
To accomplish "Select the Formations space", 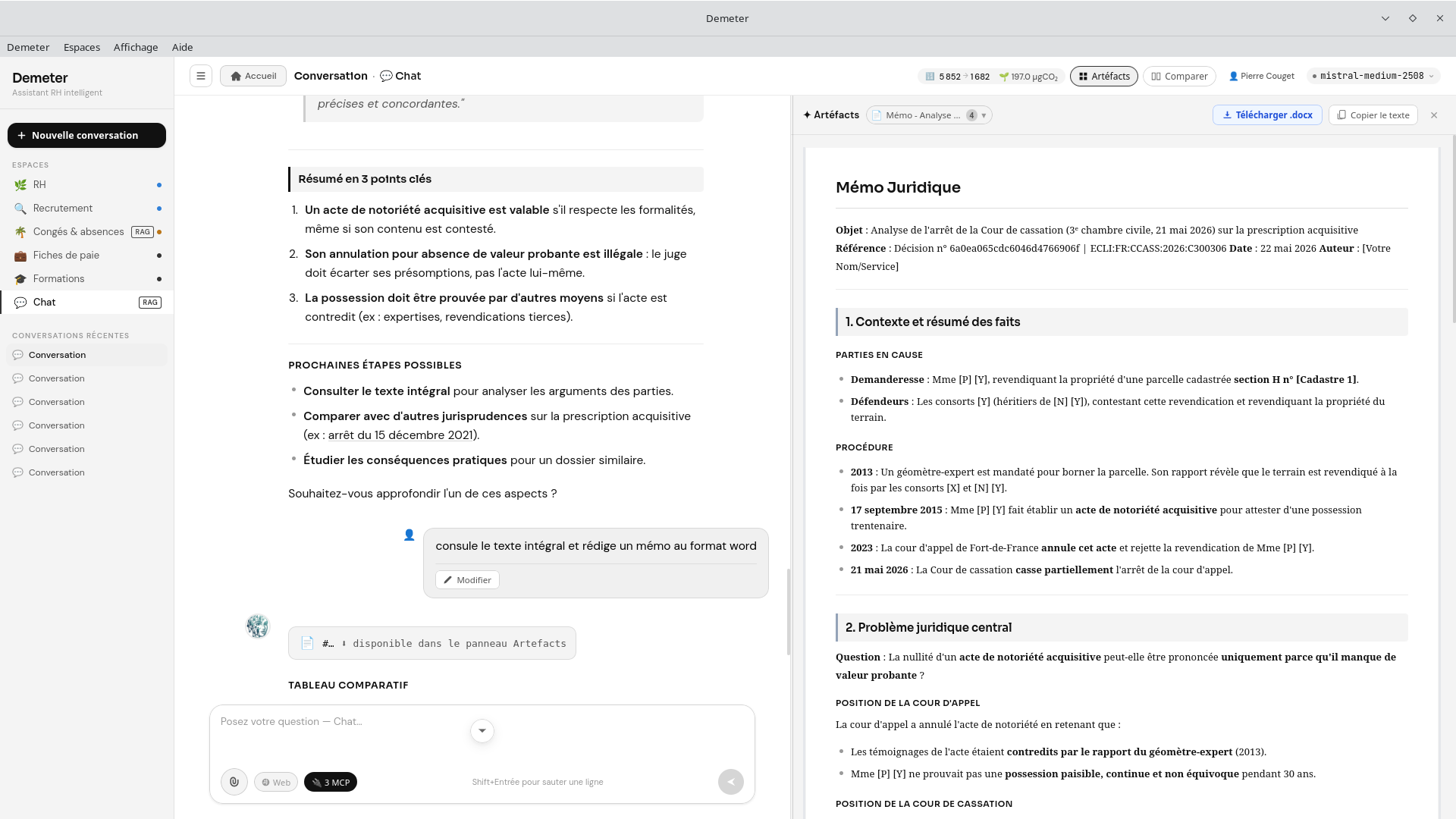I will 86,279.
